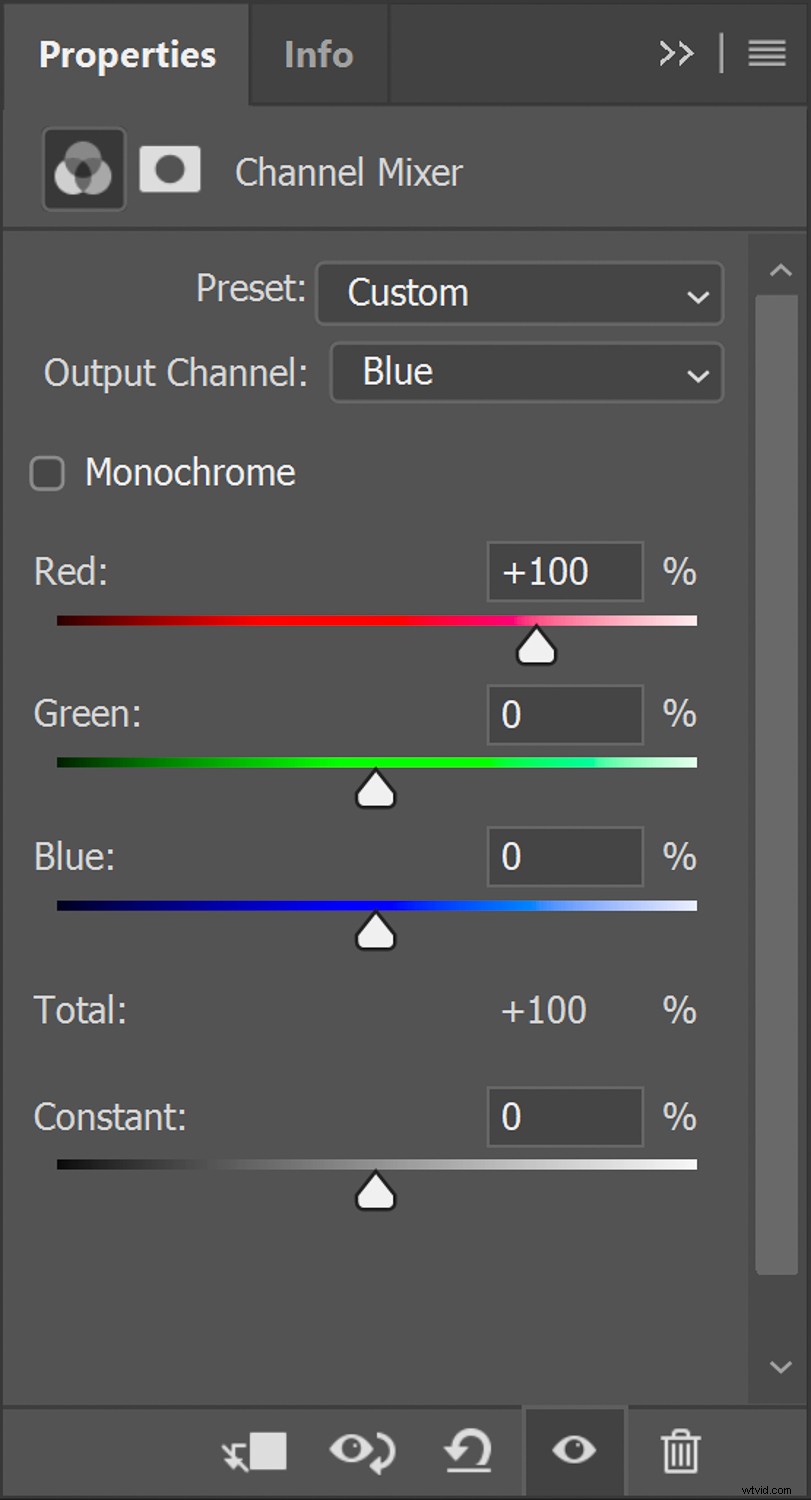Click the Green percentage input field
This screenshot has height=1500, width=811.
[564, 714]
